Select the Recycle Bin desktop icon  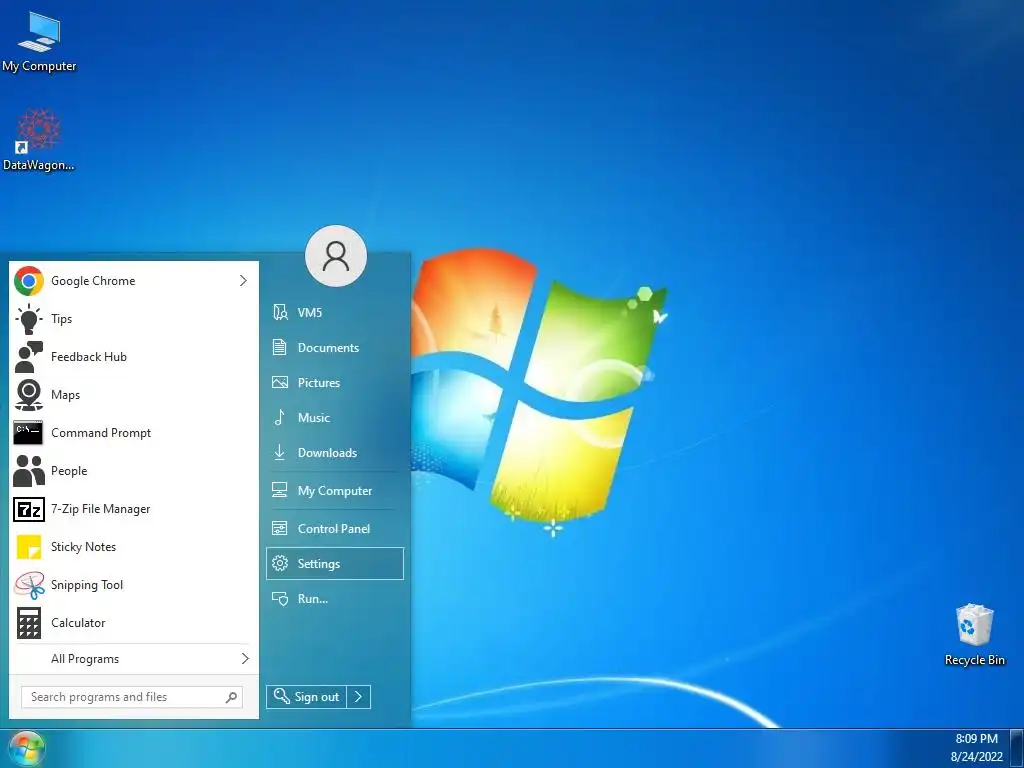(x=974, y=635)
